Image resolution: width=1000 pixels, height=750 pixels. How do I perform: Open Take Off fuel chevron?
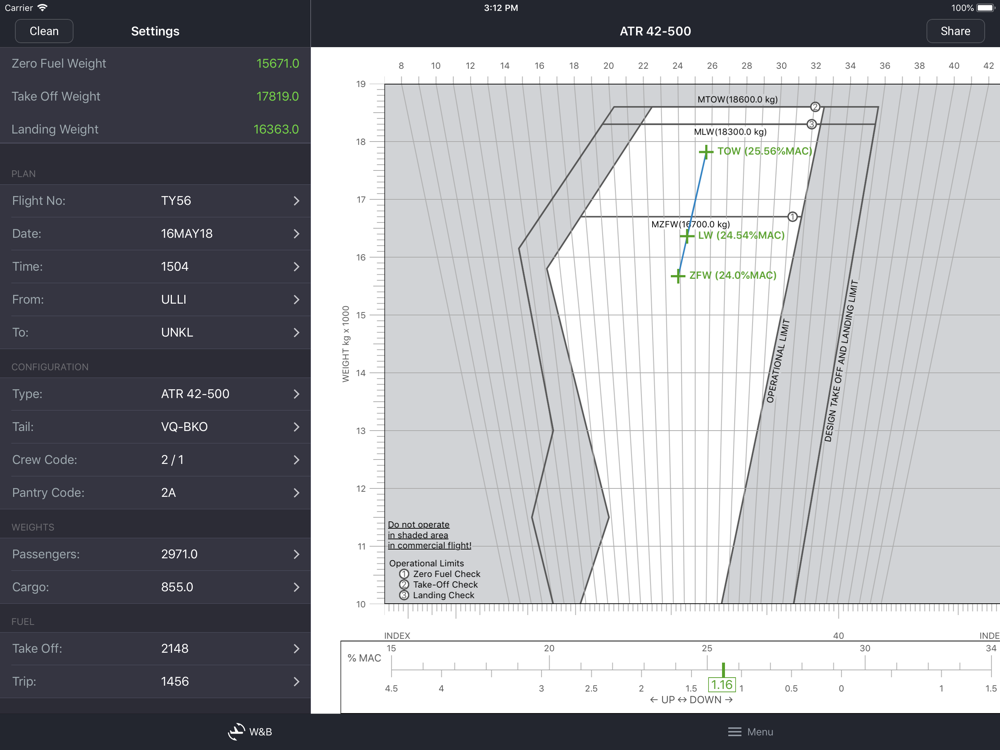click(297, 649)
